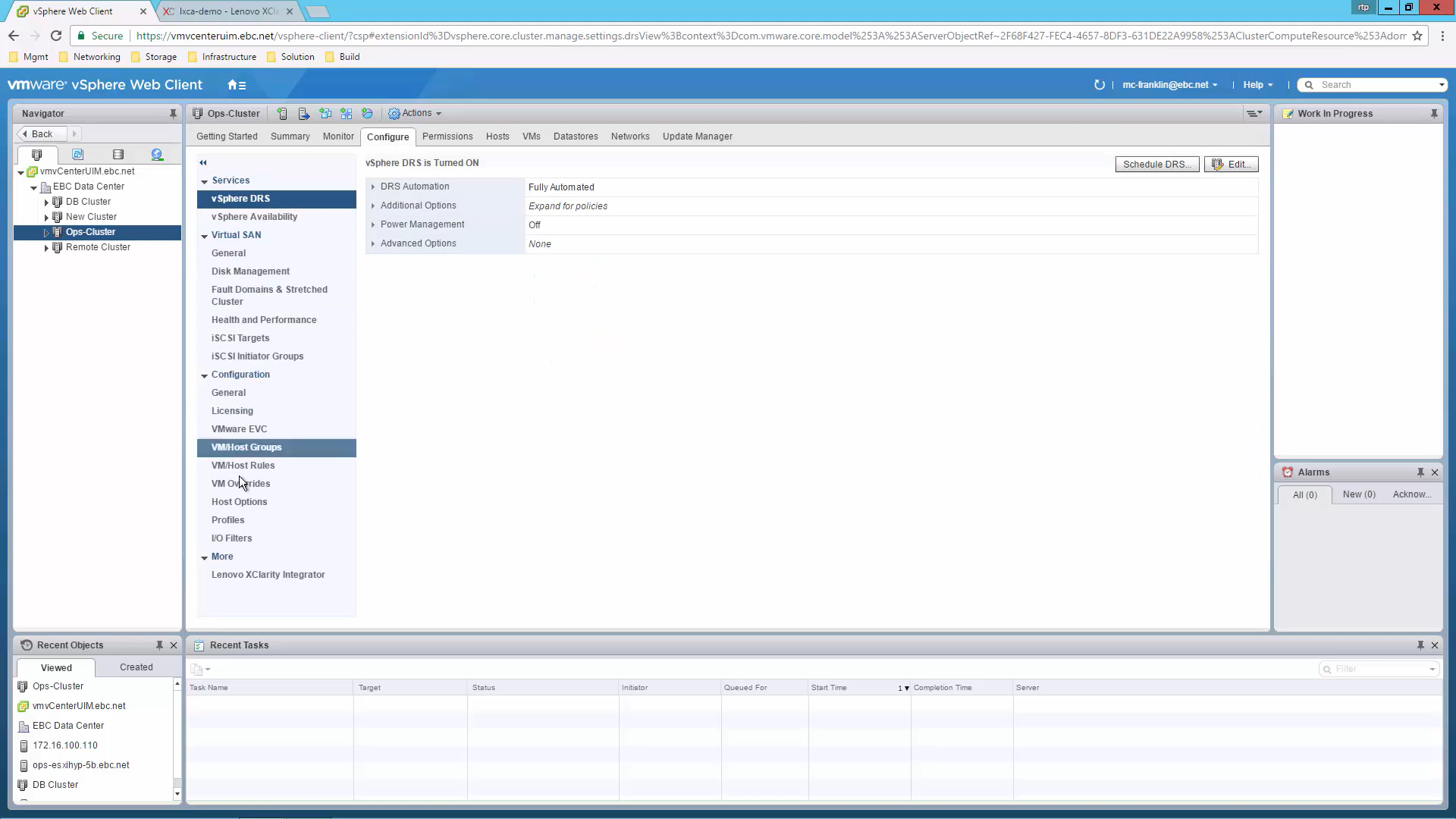Expand the Advanced Options section
The height and width of the screenshot is (819, 1456).
pos(373,243)
